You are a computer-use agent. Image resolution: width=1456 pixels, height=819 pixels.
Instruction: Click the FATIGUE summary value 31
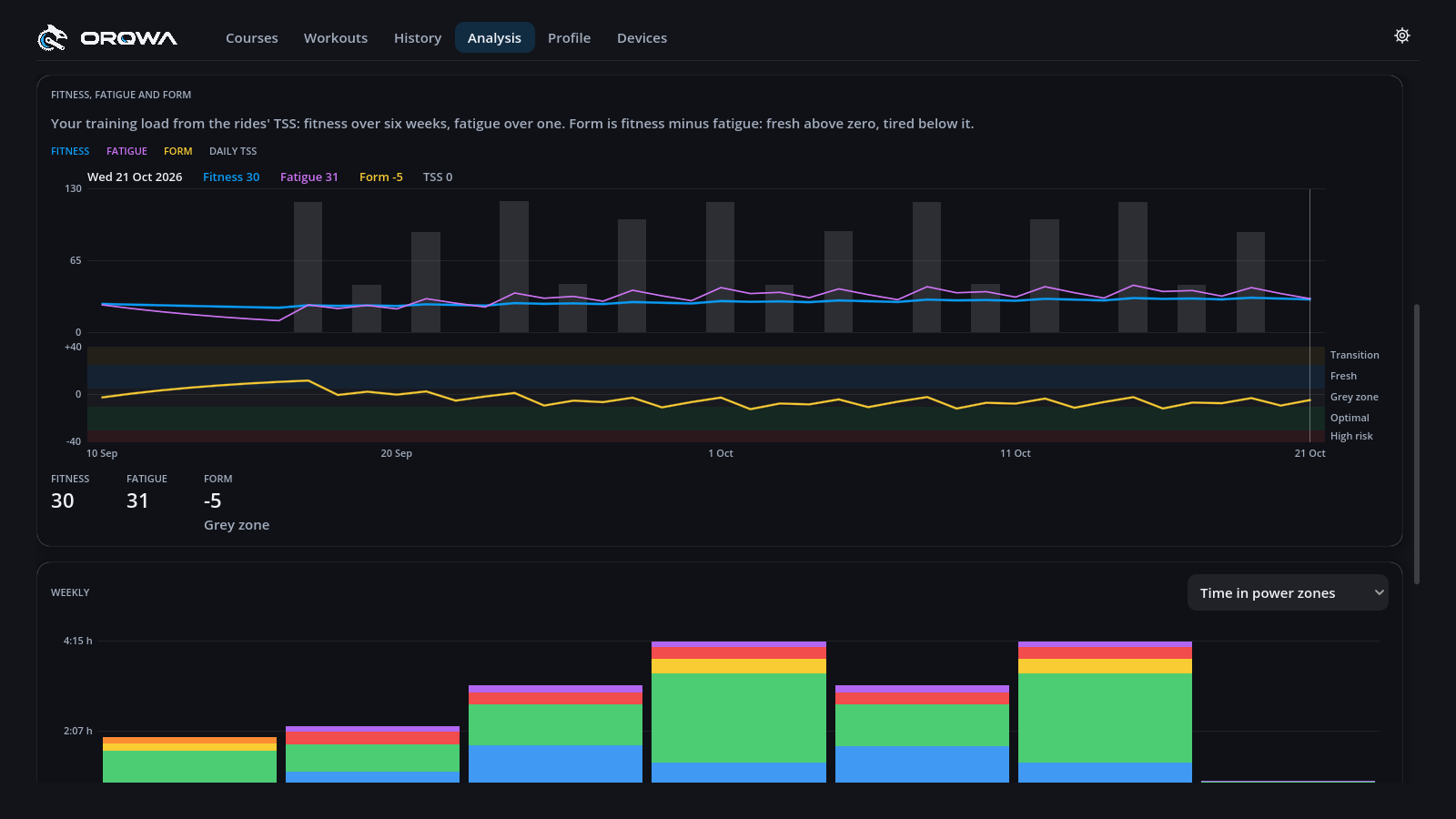pos(137,500)
